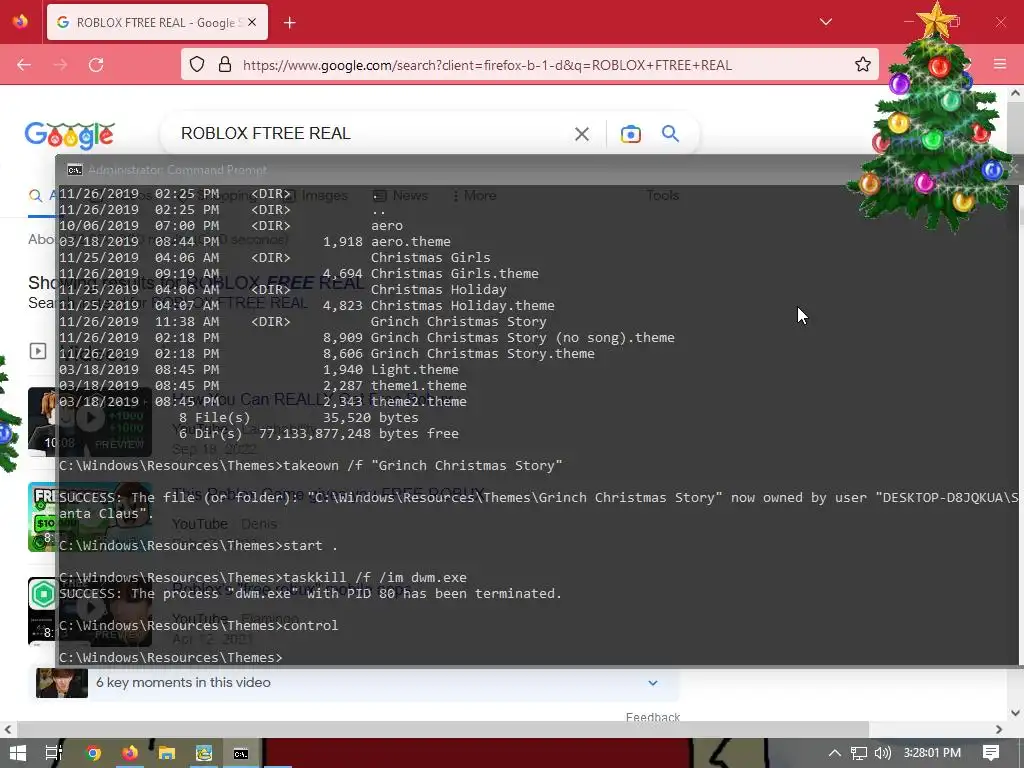Open the notification center icon
The image size is (1024, 768).
[x=991, y=753]
